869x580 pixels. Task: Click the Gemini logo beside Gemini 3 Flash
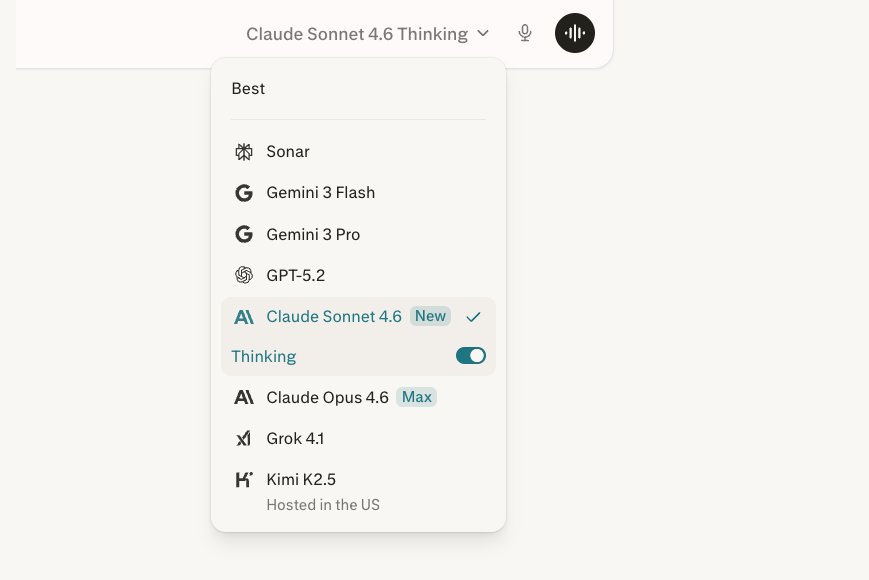pyautogui.click(x=244, y=192)
